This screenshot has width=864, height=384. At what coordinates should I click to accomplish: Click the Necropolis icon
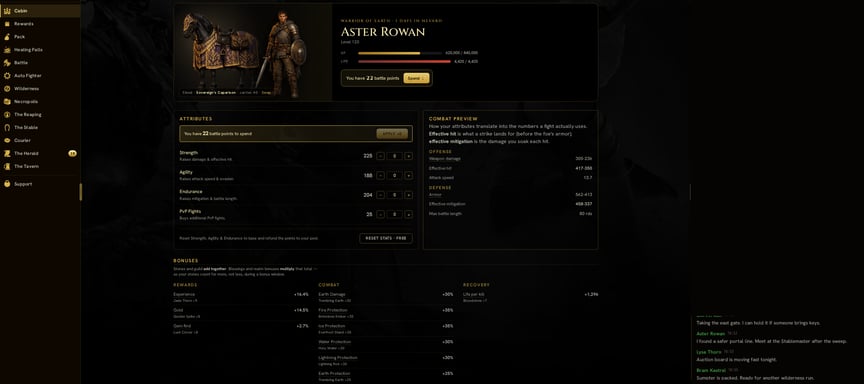7,101
